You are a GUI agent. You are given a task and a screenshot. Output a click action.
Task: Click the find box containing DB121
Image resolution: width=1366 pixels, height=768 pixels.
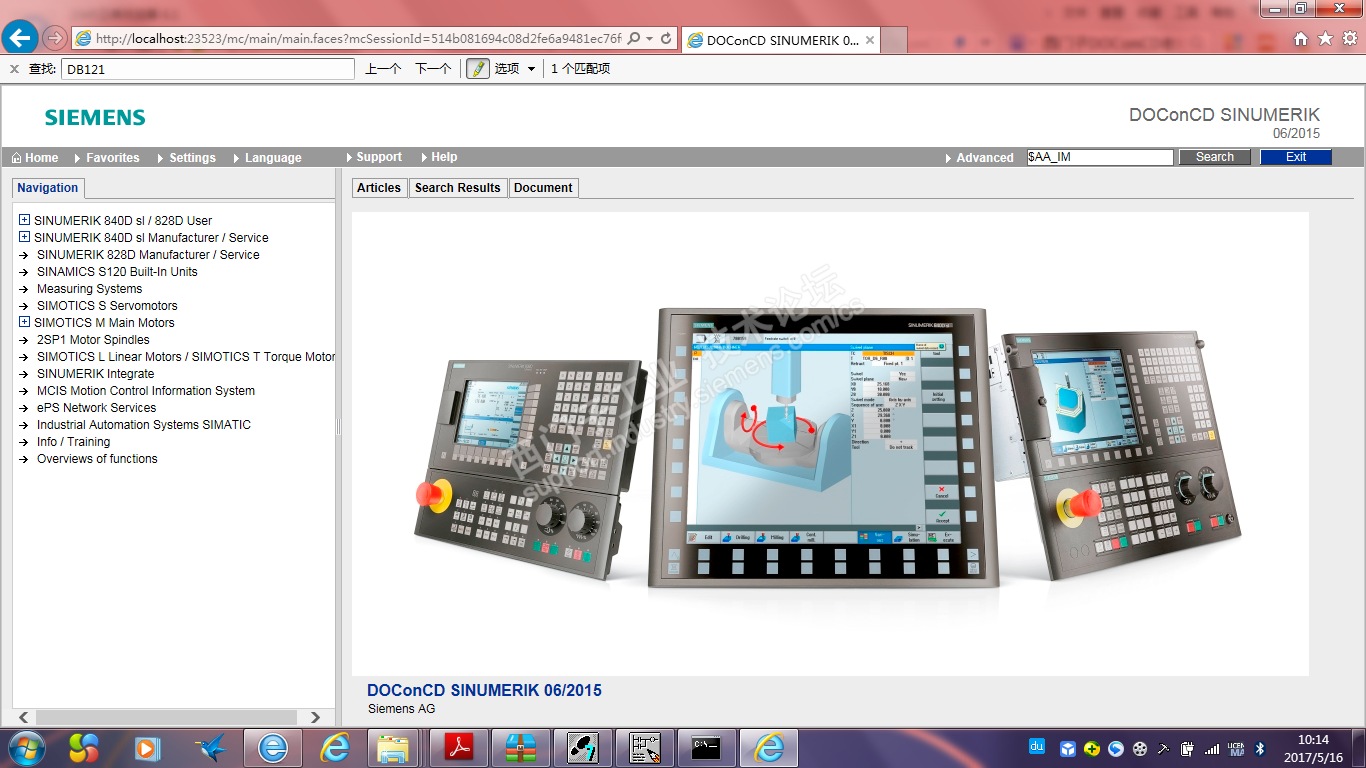click(x=208, y=69)
